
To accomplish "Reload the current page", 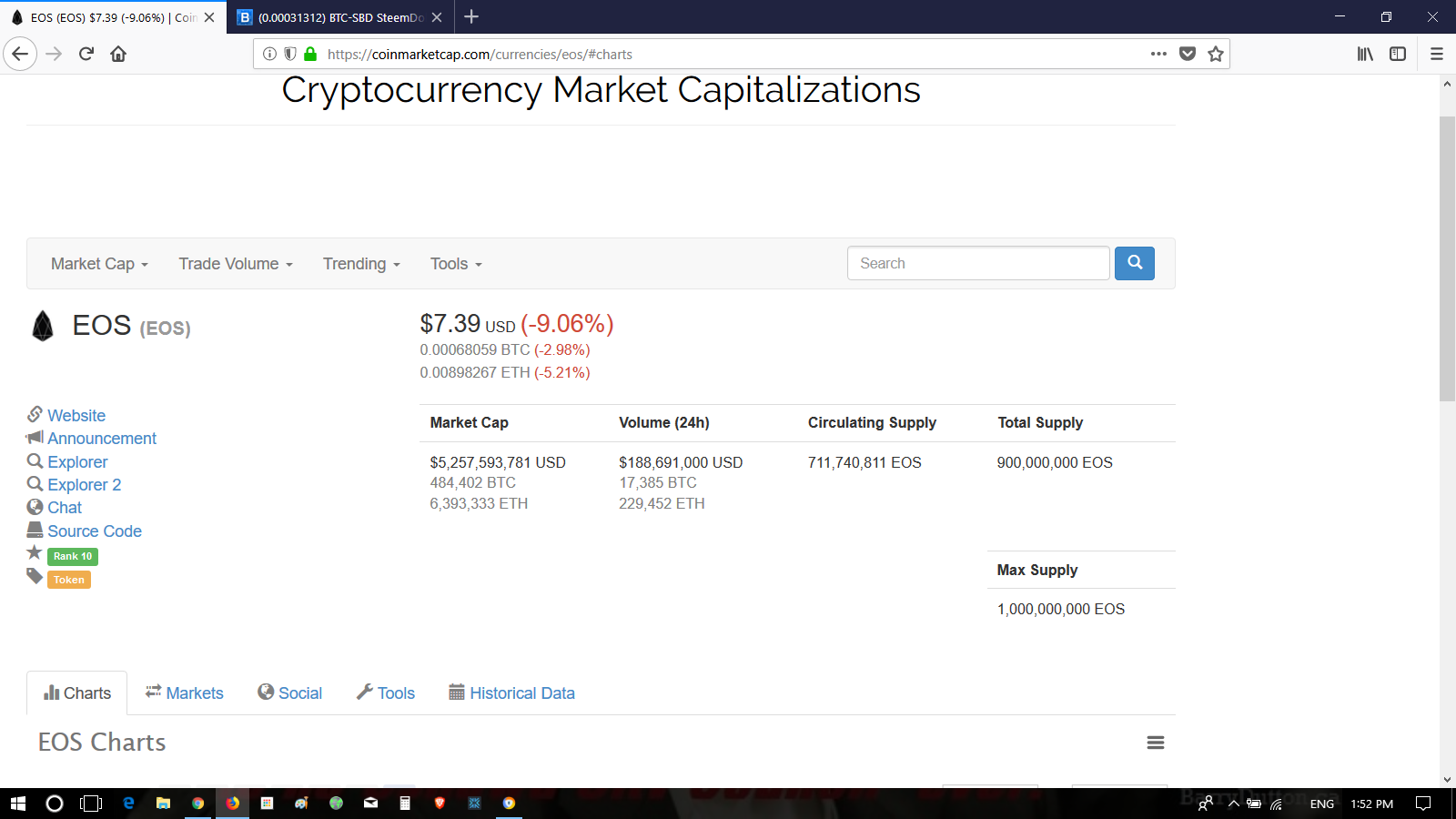I will click(86, 54).
